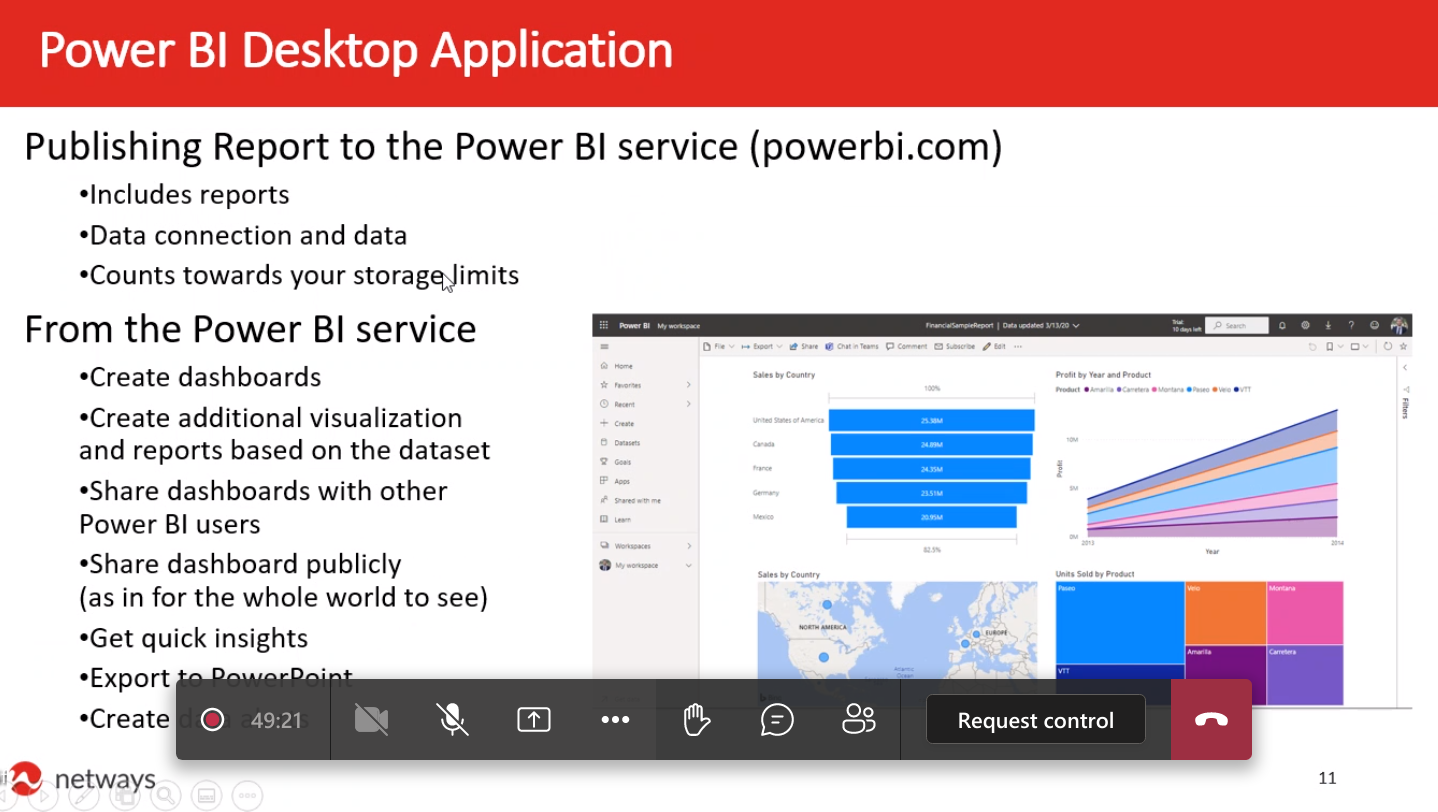Click the Request control button
The height and width of the screenshot is (812, 1438).
point(1035,721)
